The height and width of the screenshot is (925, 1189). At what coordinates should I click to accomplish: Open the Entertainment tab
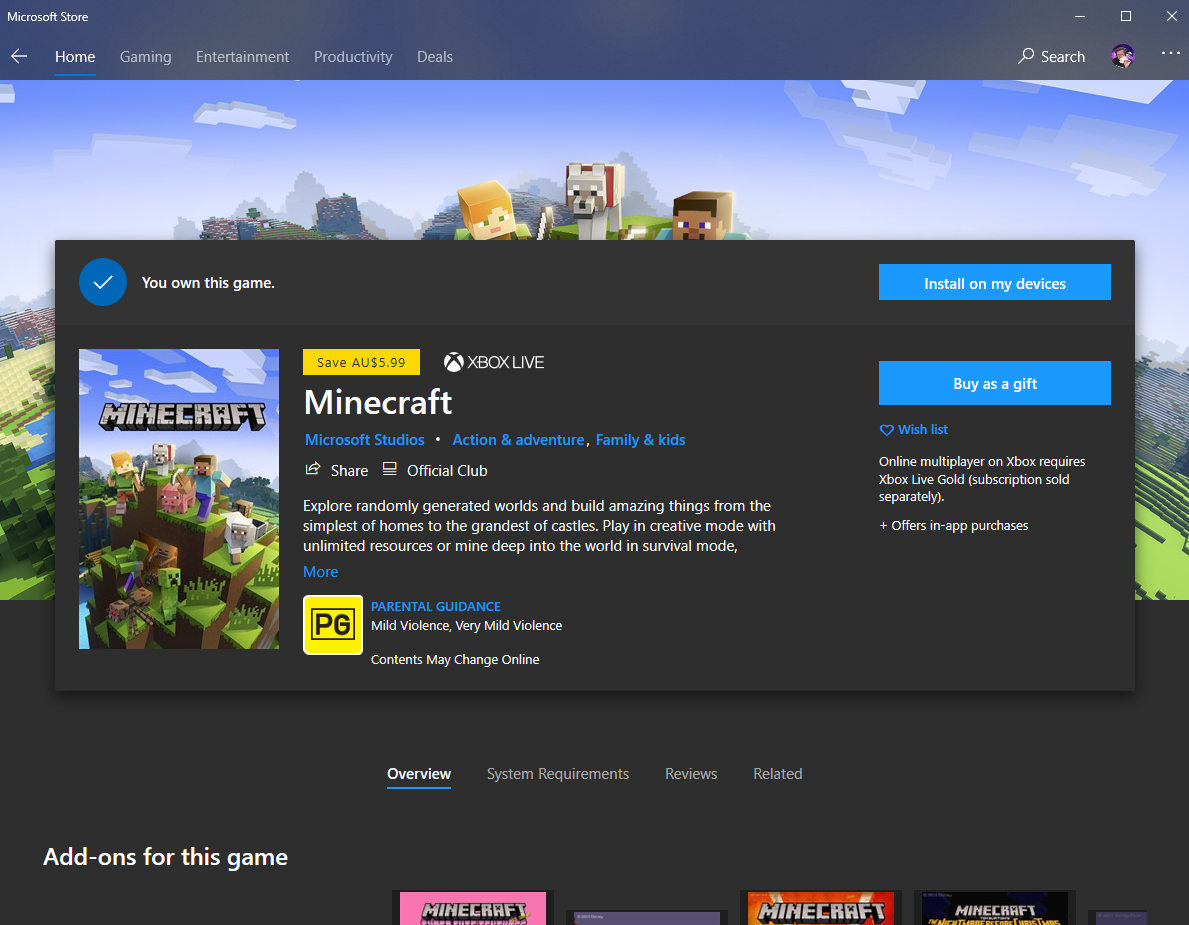point(243,57)
